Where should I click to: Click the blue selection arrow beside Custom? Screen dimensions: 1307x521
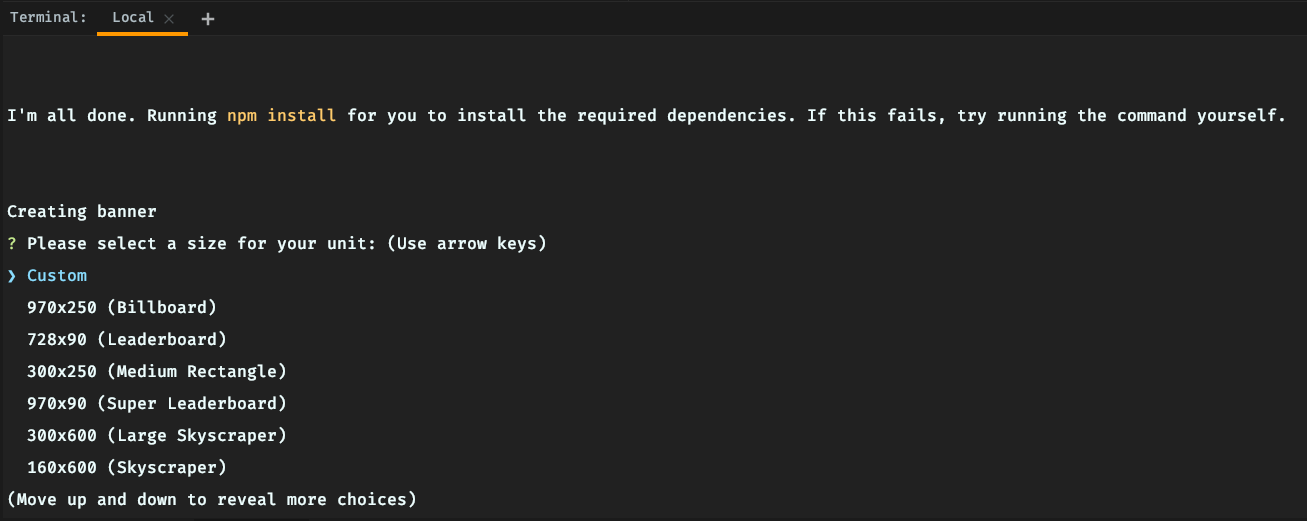coord(12,275)
